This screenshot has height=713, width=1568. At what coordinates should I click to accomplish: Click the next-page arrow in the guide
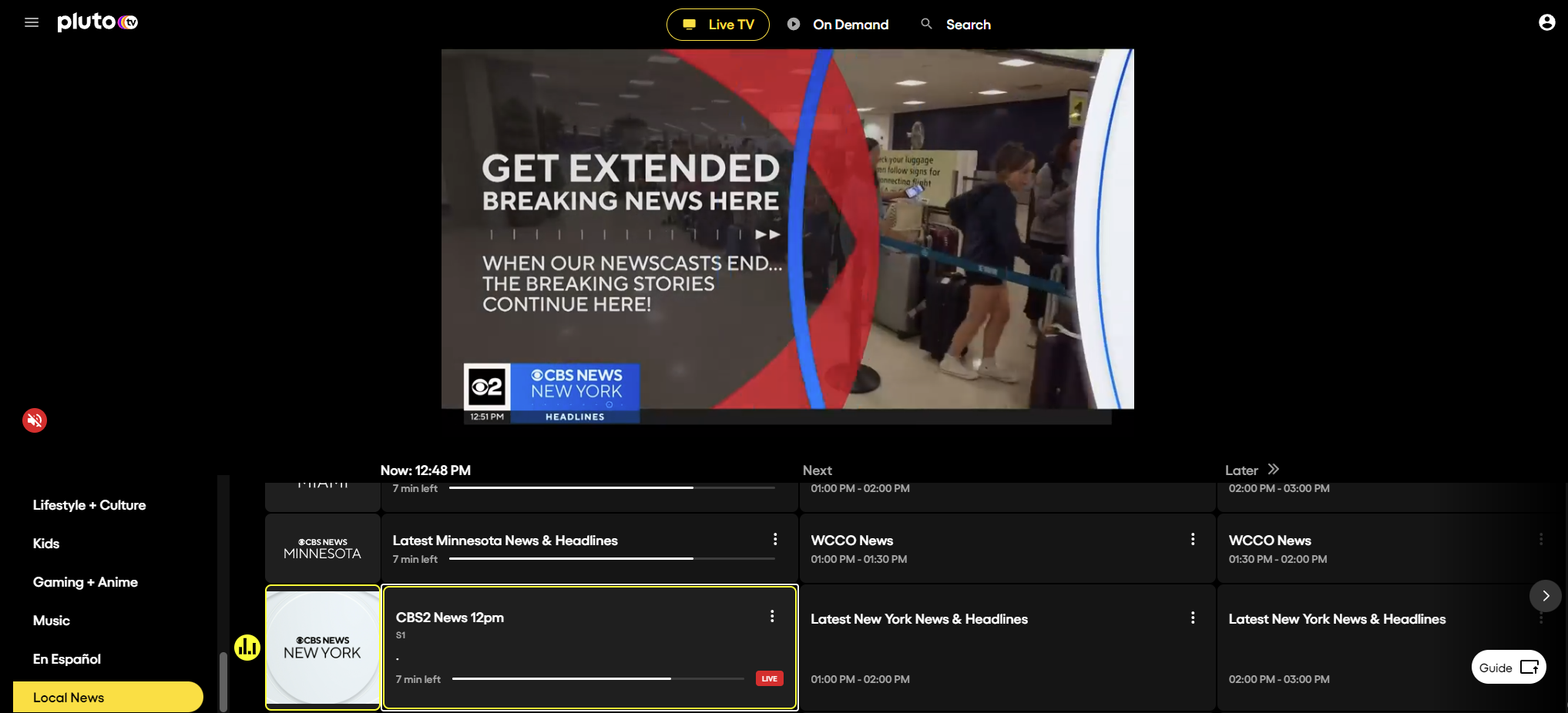pyautogui.click(x=1545, y=595)
